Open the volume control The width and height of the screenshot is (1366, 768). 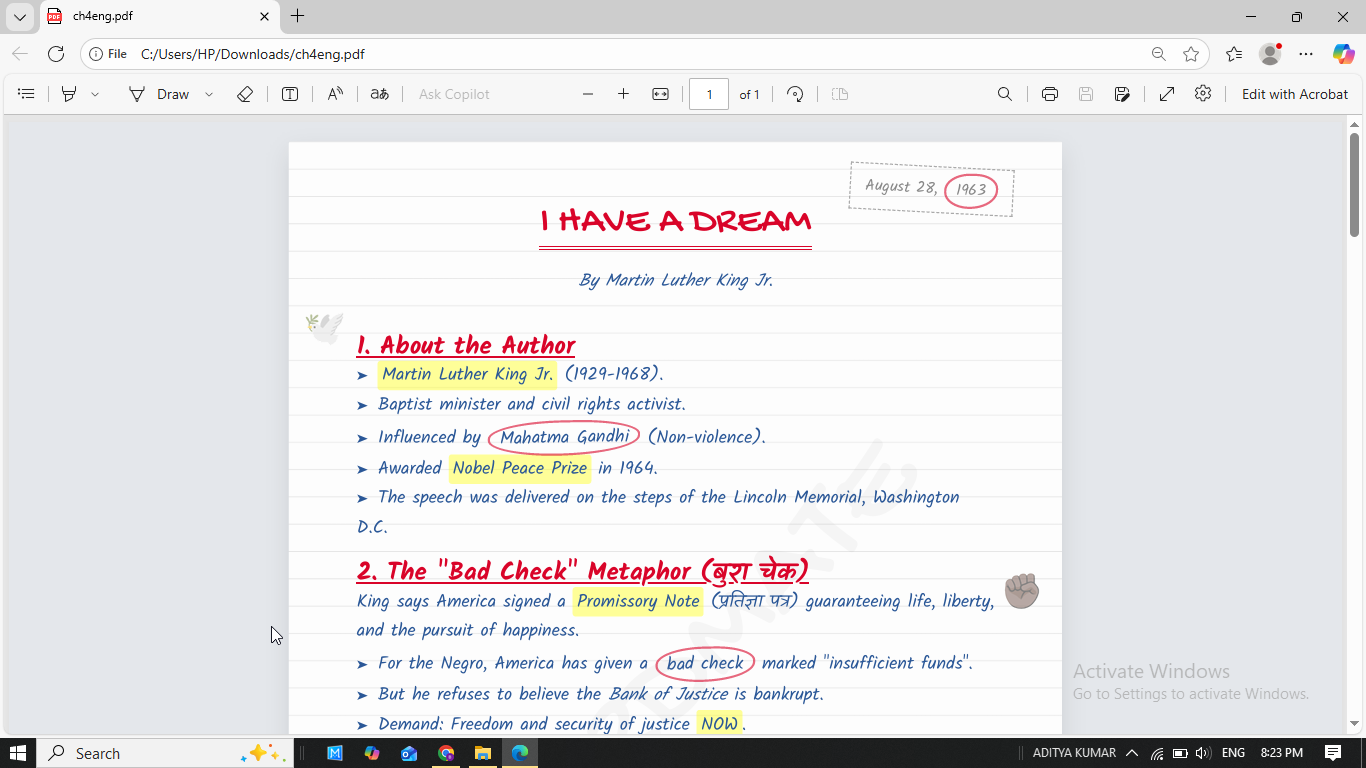point(1202,753)
